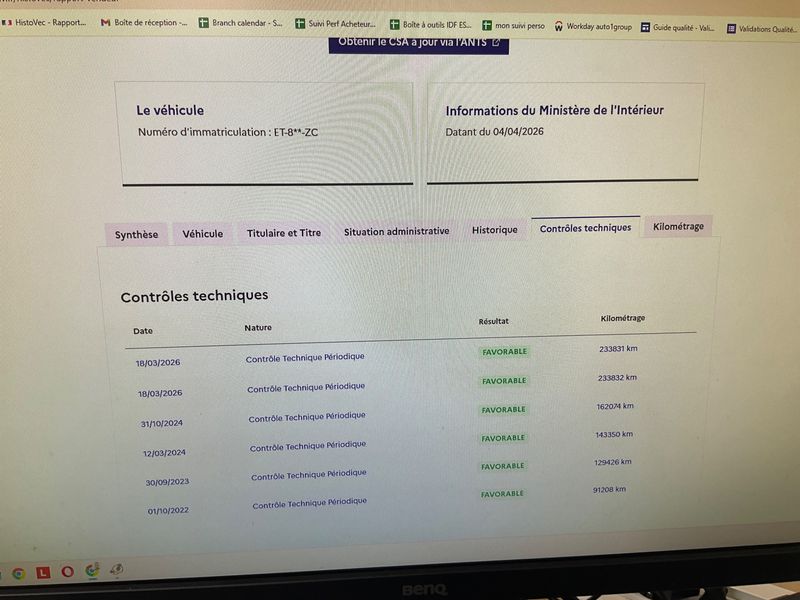
Task: Click FAVORABLE badge in the 31/10/2024 row
Action: pos(503,410)
